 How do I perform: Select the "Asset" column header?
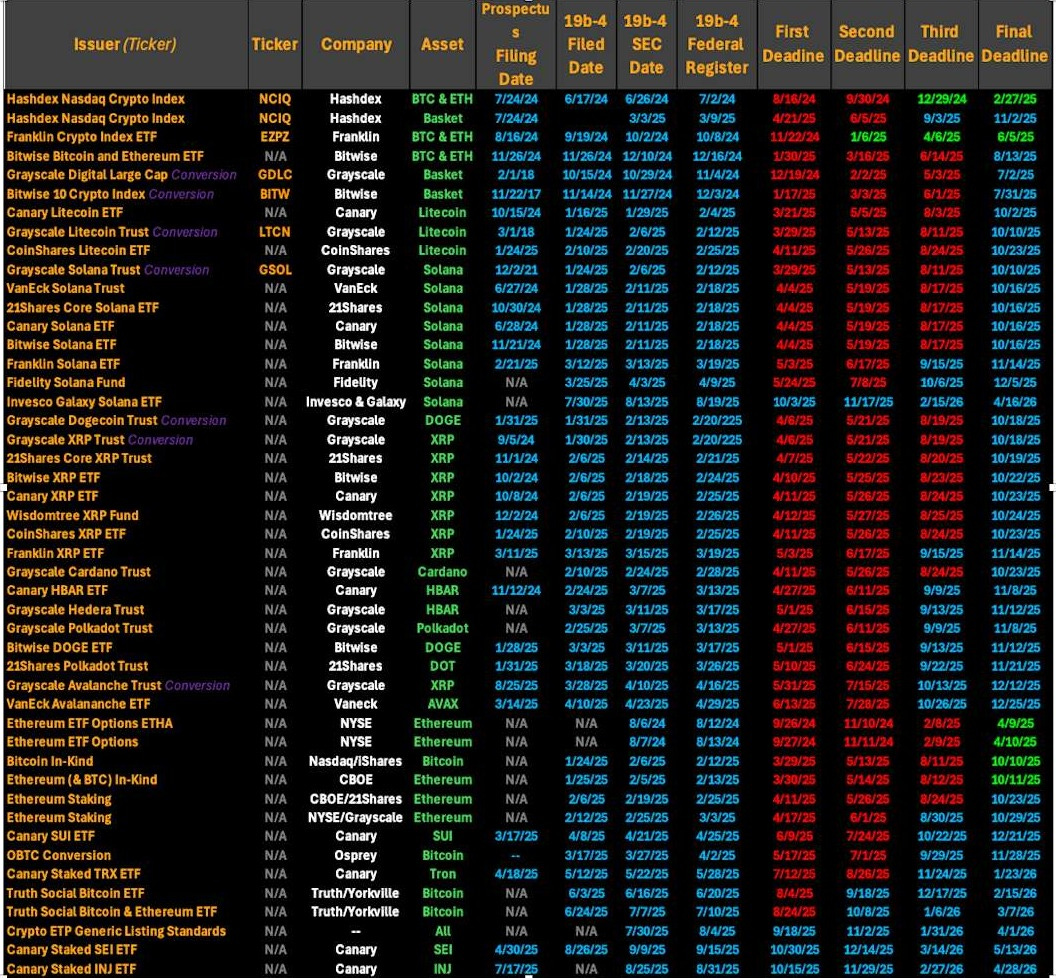pyautogui.click(x=442, y=44)
